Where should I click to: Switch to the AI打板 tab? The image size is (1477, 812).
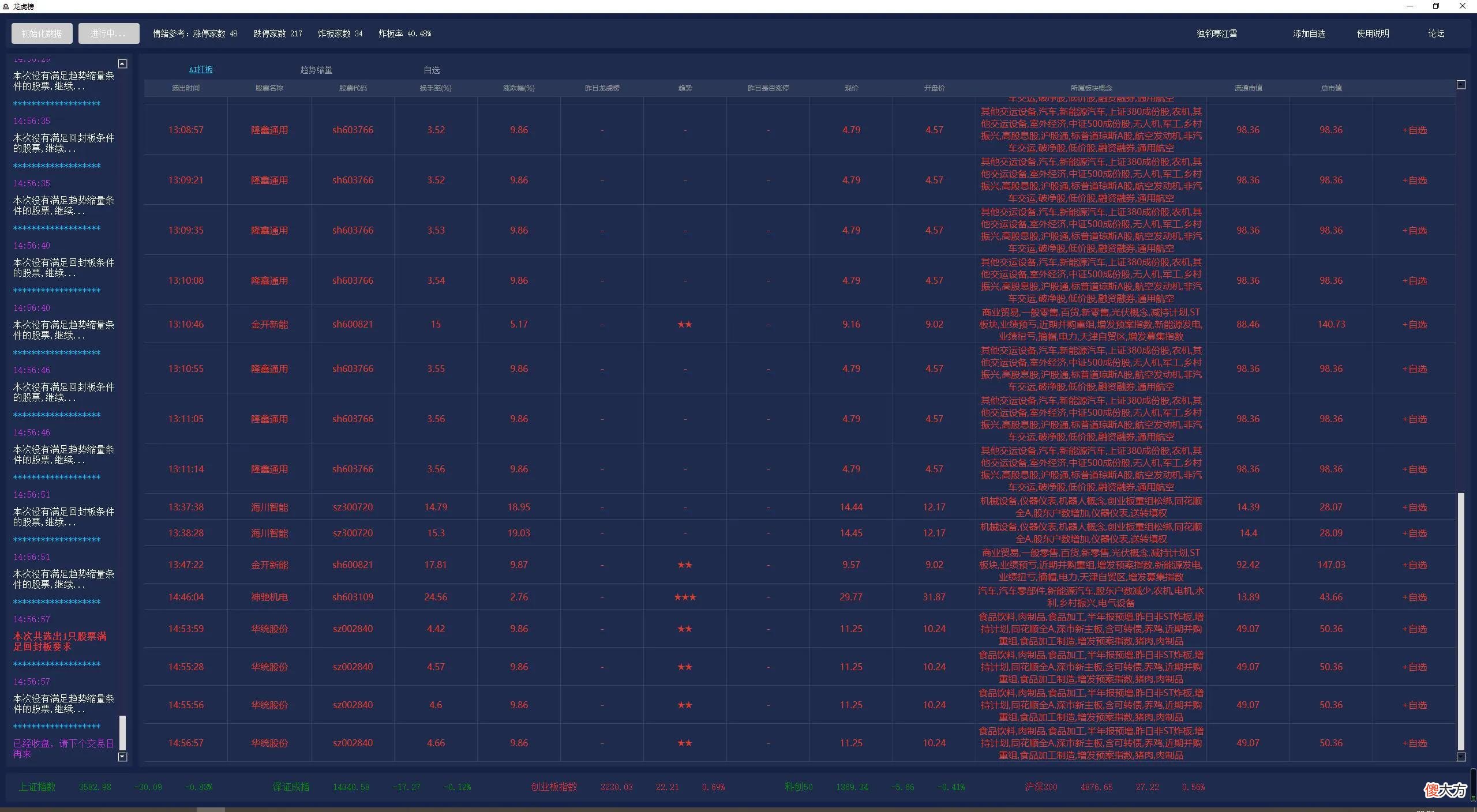(201, 69)
